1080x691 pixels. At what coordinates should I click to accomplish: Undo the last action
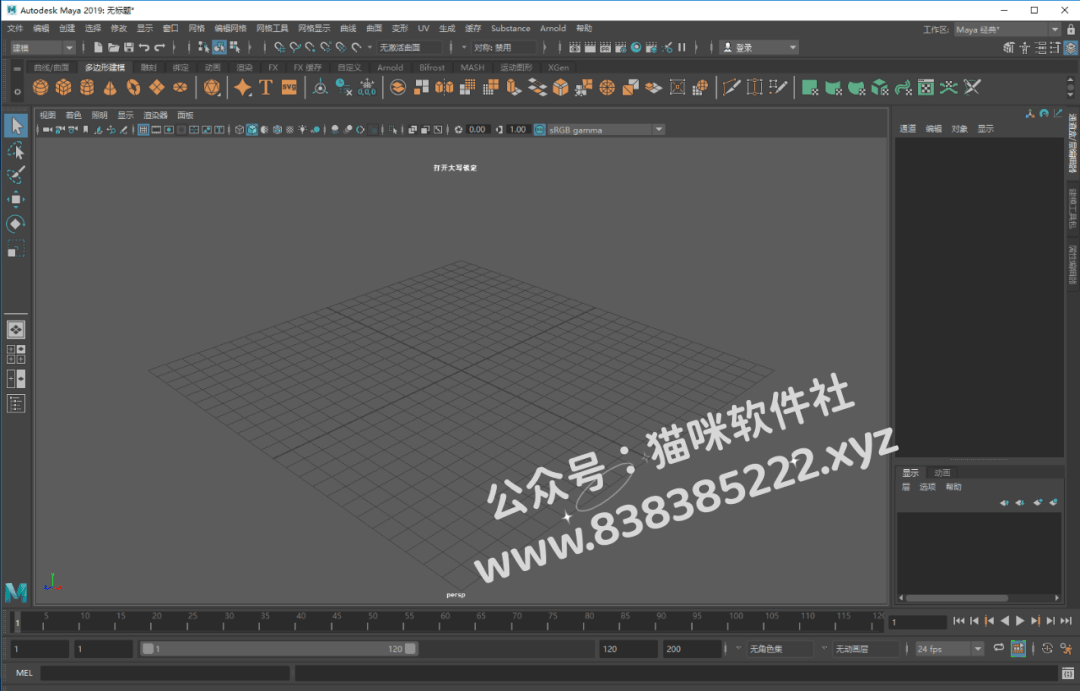click(144, 47)
